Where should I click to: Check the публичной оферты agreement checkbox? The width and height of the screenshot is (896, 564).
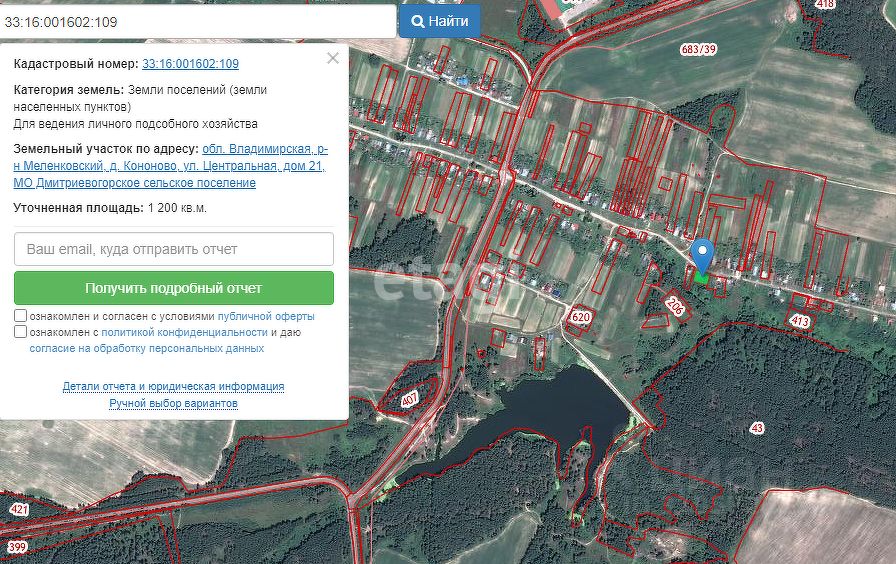click(21, 315)
